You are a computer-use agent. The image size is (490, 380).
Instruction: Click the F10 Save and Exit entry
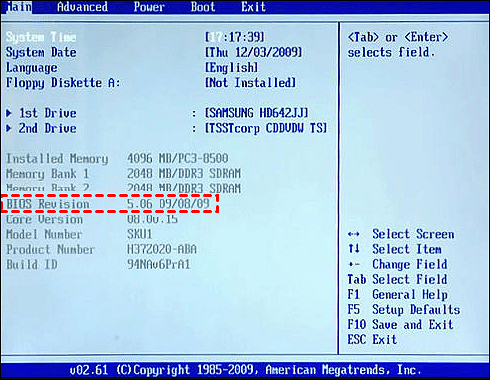(400, 325)
